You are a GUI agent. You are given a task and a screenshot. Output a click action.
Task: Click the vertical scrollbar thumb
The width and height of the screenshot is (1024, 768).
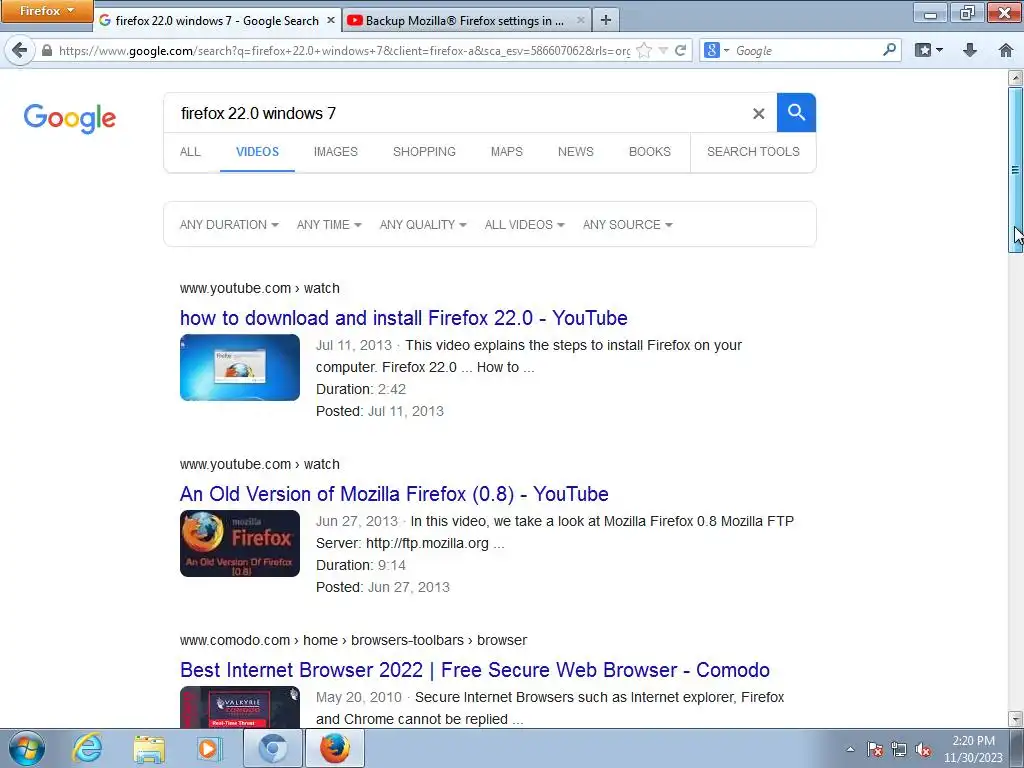pyautogui.click(x=1016, y=170)
